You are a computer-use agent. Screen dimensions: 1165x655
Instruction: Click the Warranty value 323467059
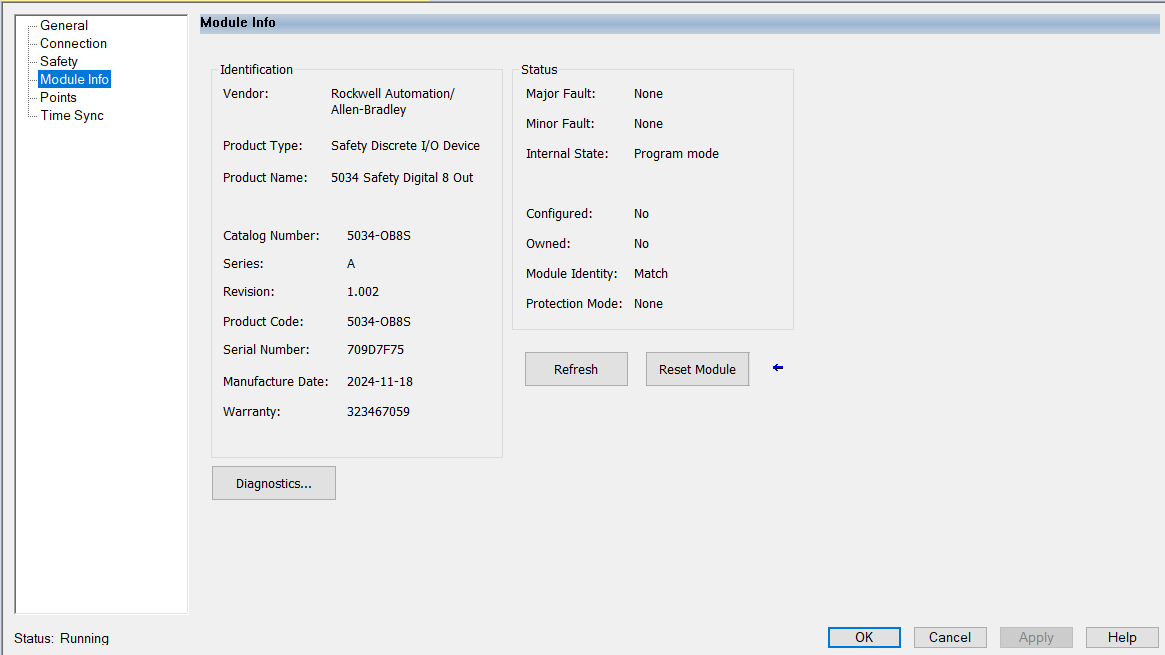click(x=377, y=411)
